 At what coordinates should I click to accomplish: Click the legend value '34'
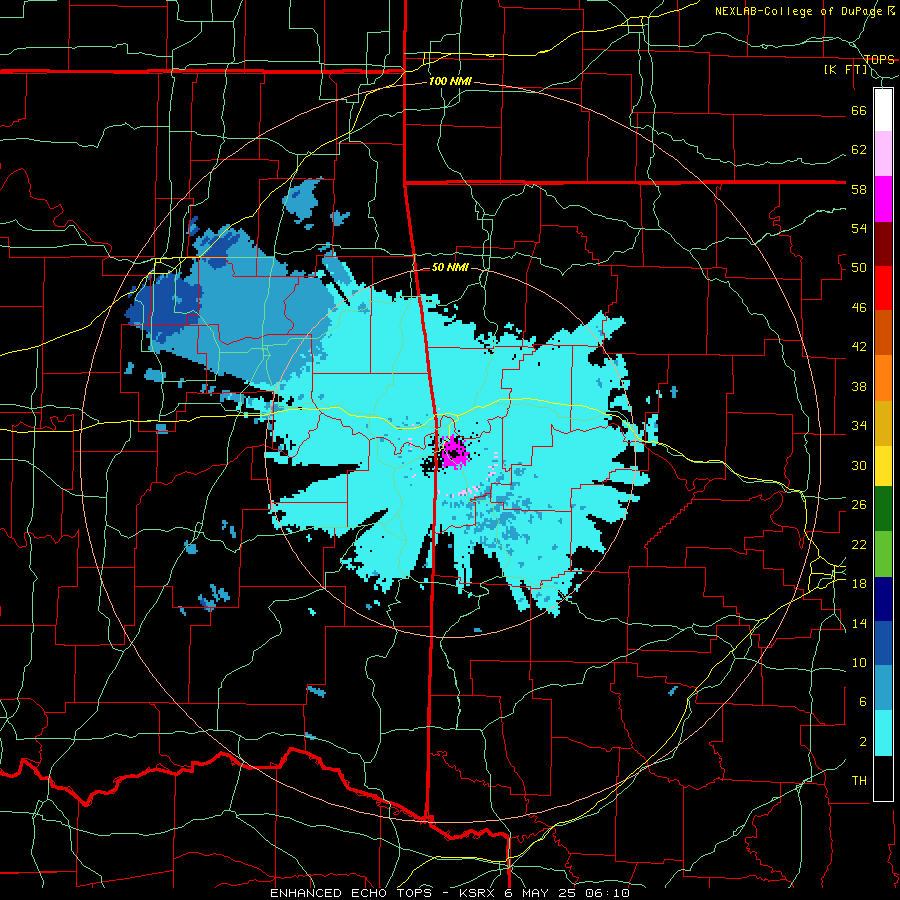[x=859, y=426]
